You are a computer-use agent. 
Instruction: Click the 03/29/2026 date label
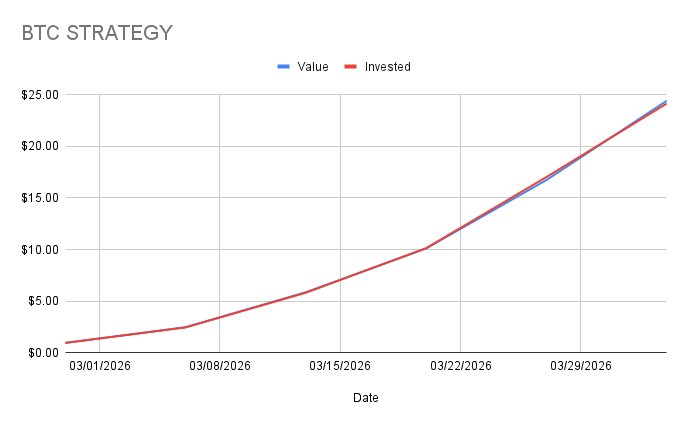581,366
